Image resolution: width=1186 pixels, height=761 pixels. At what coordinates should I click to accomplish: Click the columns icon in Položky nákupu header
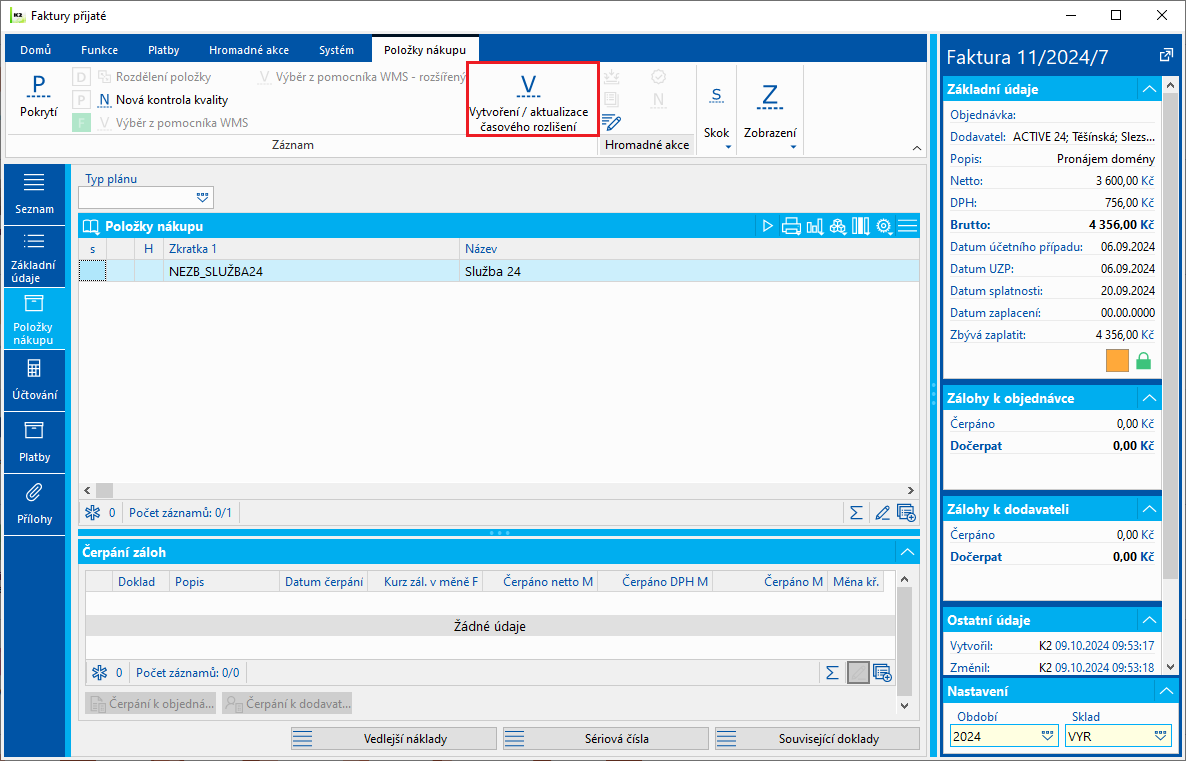tap(861, 226)
